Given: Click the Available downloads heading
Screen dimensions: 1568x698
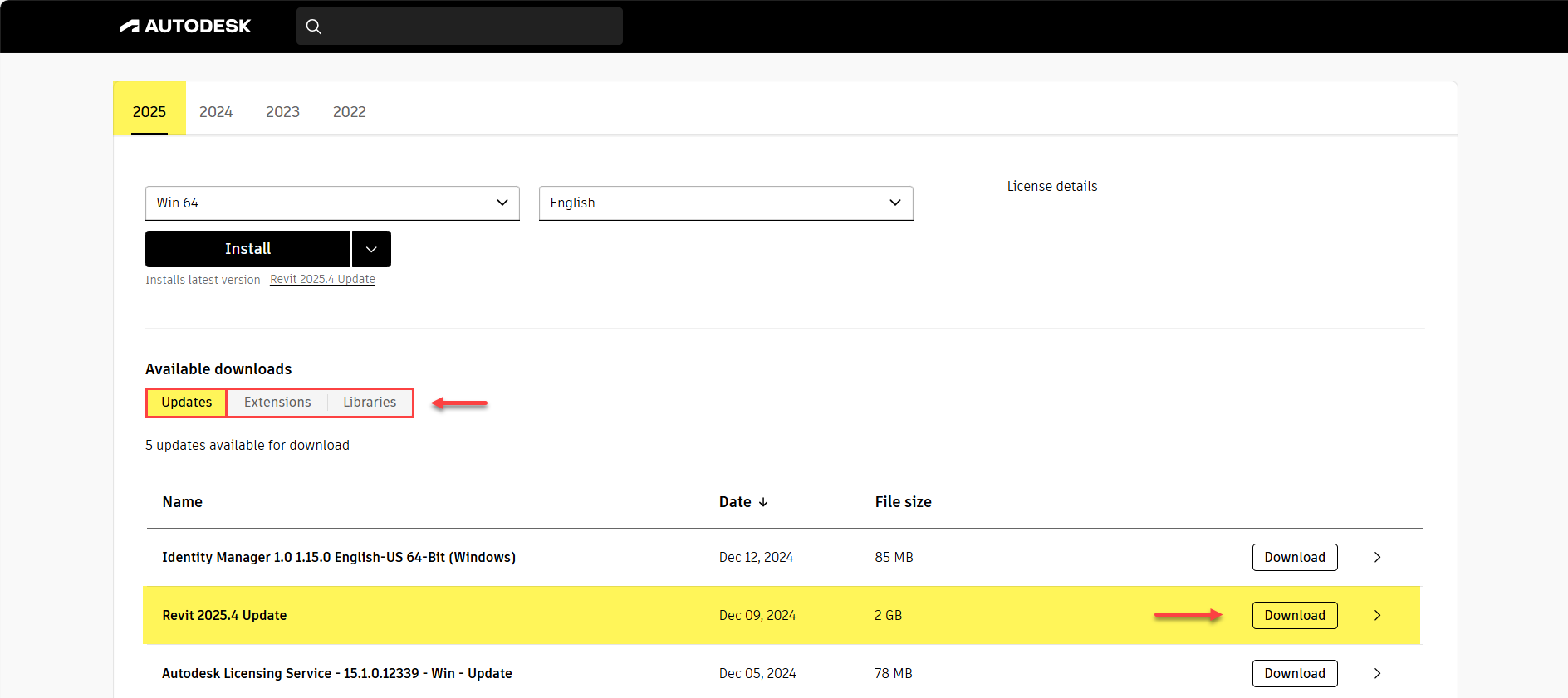Looking at the screenshot, I should click(218, 369).
